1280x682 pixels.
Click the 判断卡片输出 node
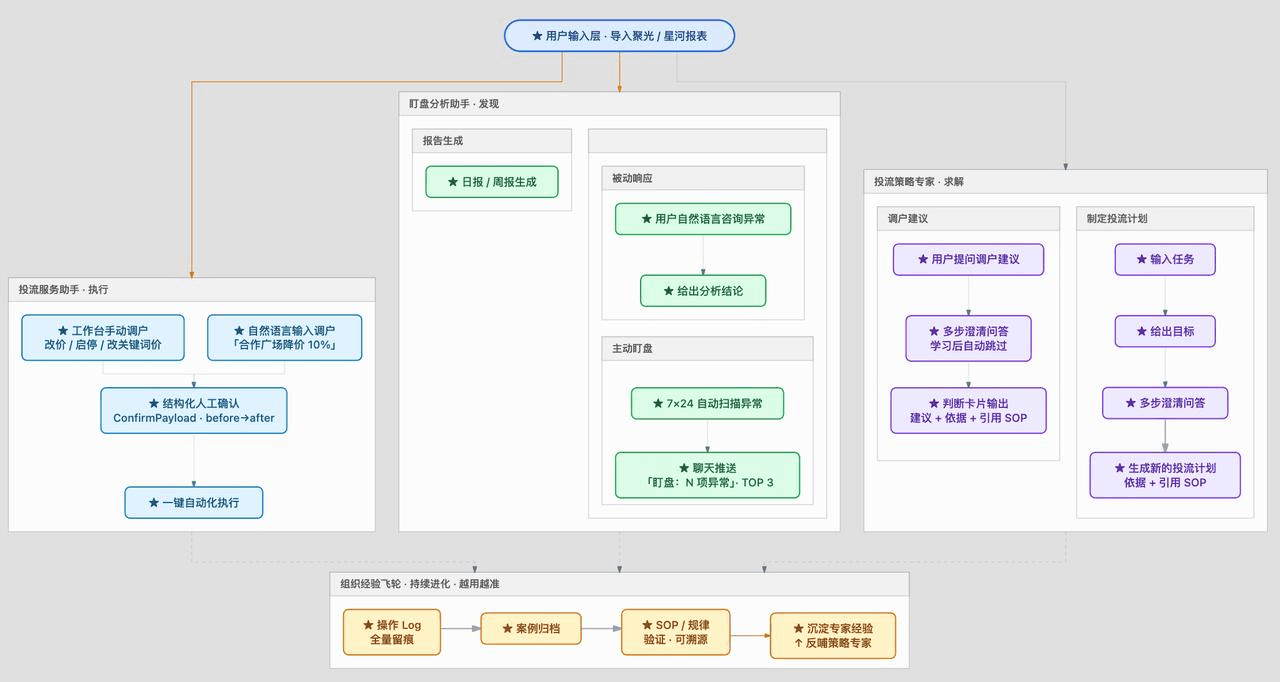(968, 411)
